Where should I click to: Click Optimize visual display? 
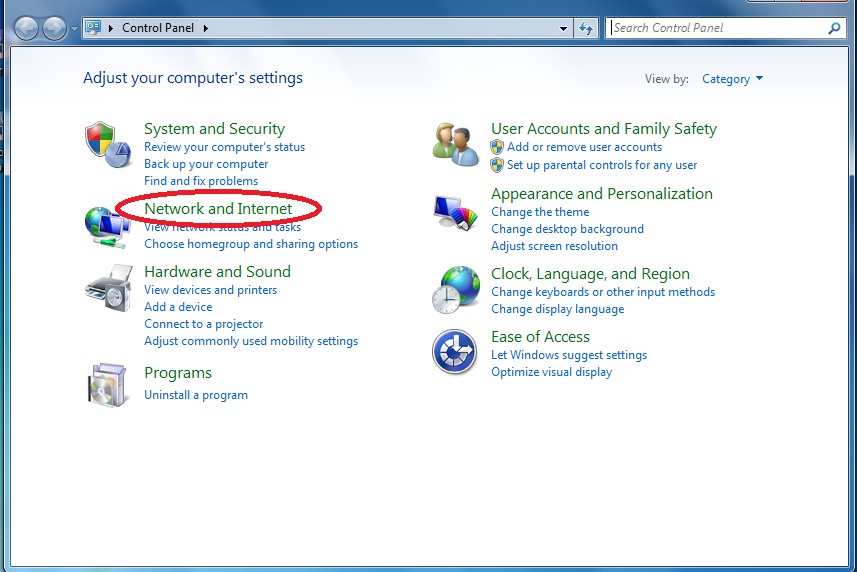(x=551, y=371)
